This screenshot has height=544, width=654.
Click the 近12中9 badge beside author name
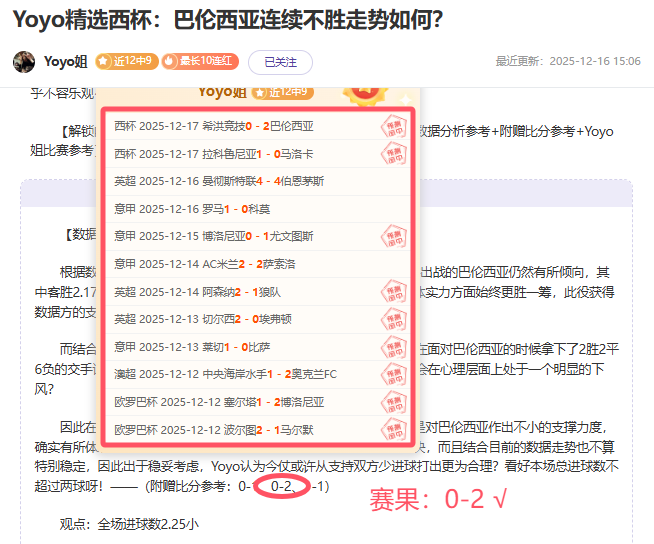click(126, 62)
